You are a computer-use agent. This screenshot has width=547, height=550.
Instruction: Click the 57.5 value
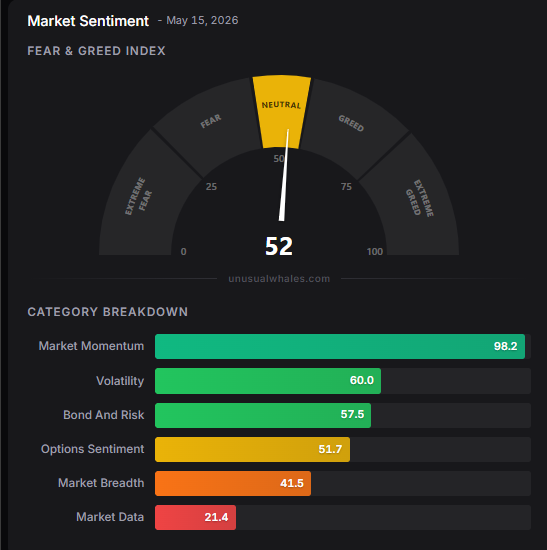pyautogui.click(x=352, y=414)
